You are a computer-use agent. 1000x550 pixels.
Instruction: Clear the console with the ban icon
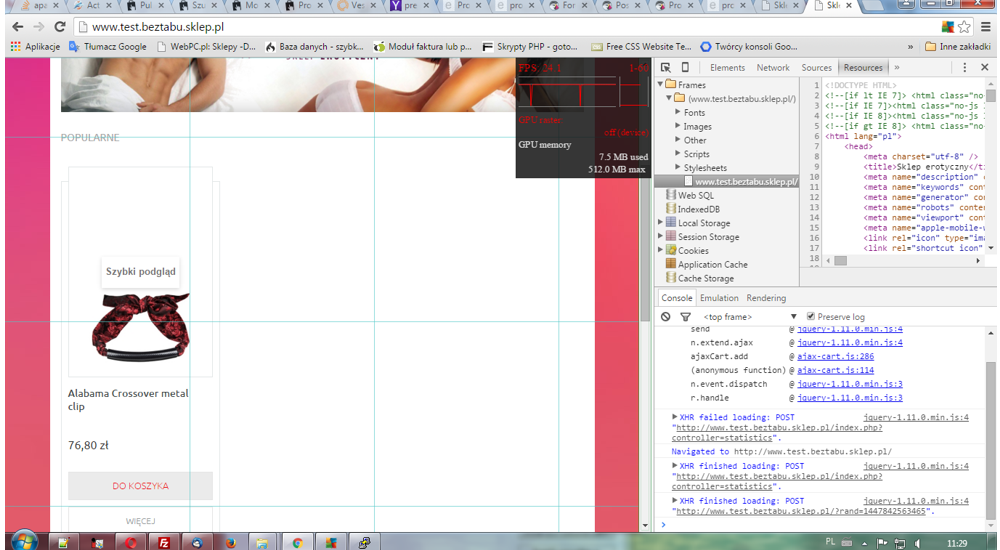pyautogui.click(x=666, y=316)
